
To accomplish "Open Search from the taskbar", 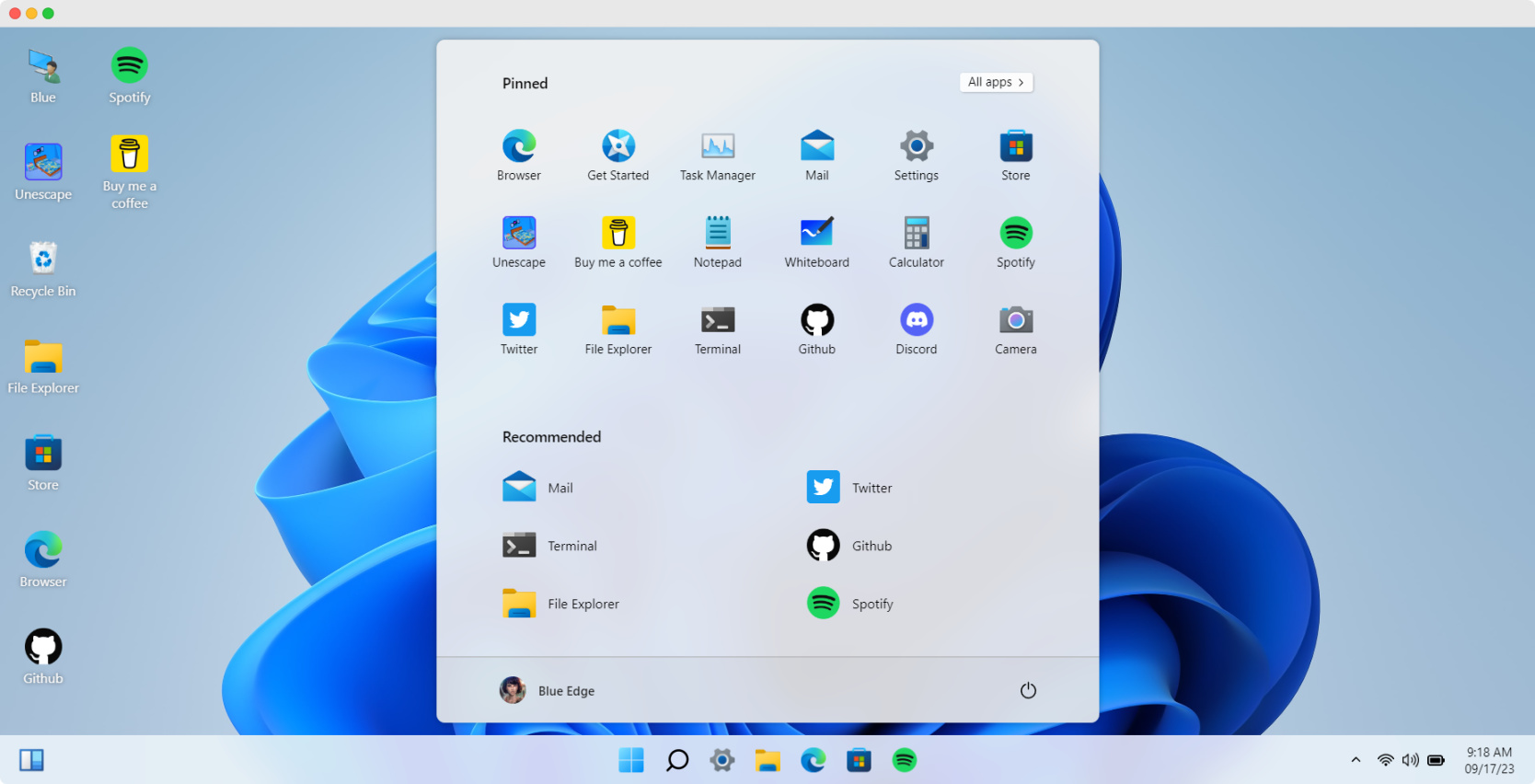I will pos(677,760).
